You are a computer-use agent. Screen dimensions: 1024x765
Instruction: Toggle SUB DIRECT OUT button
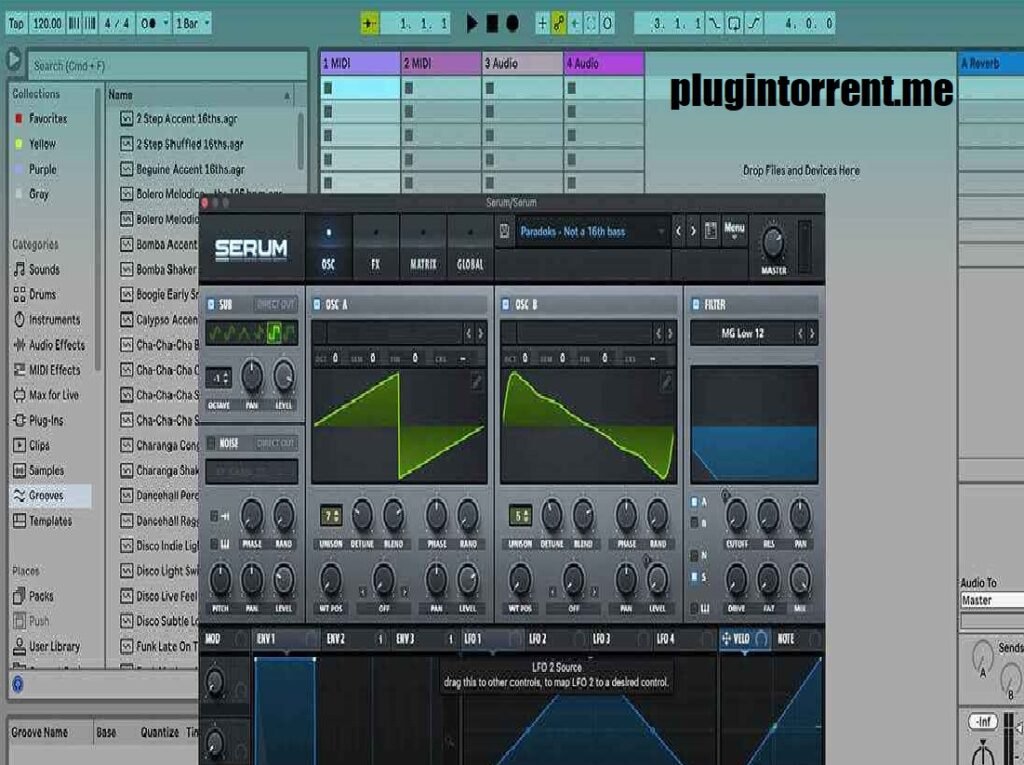click(x=276, y=304)
